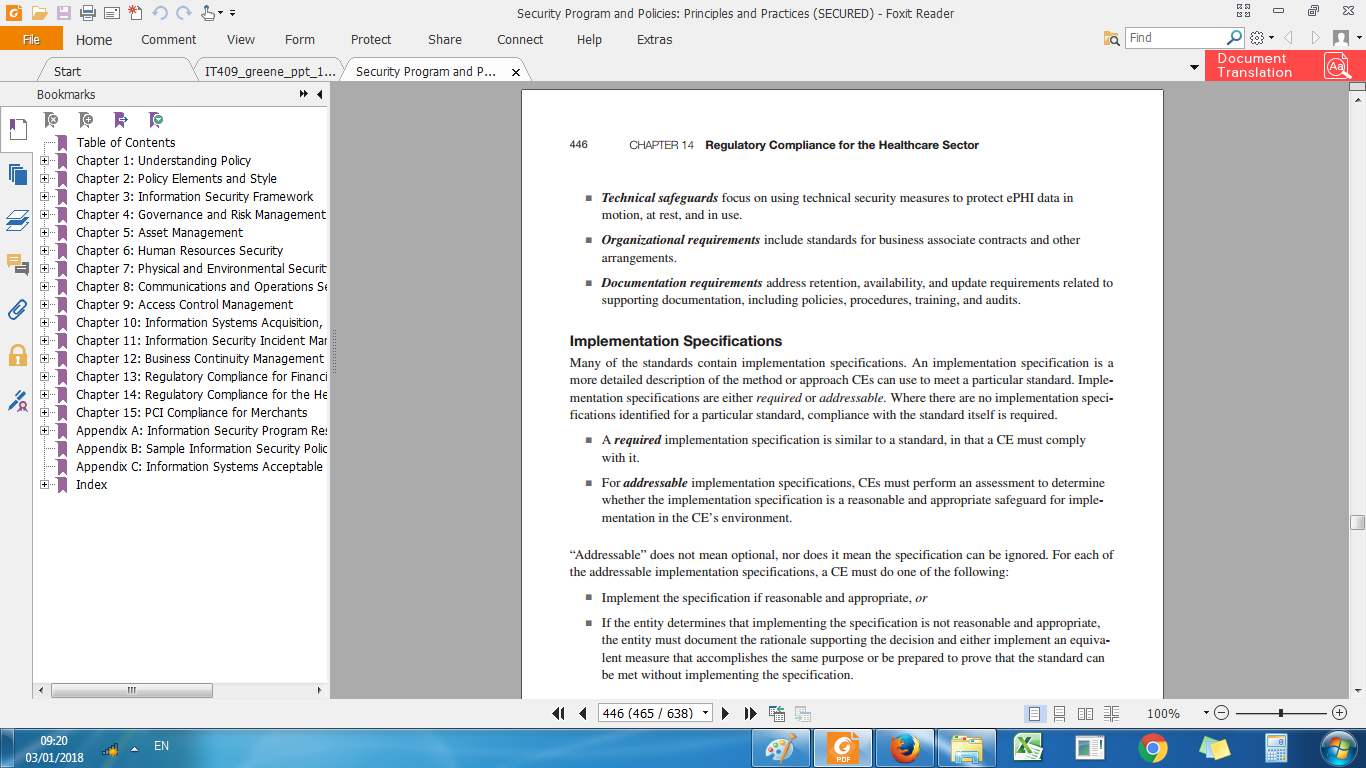
Task: Open the Digital Signatures panel icon
Action: [17, 401]
